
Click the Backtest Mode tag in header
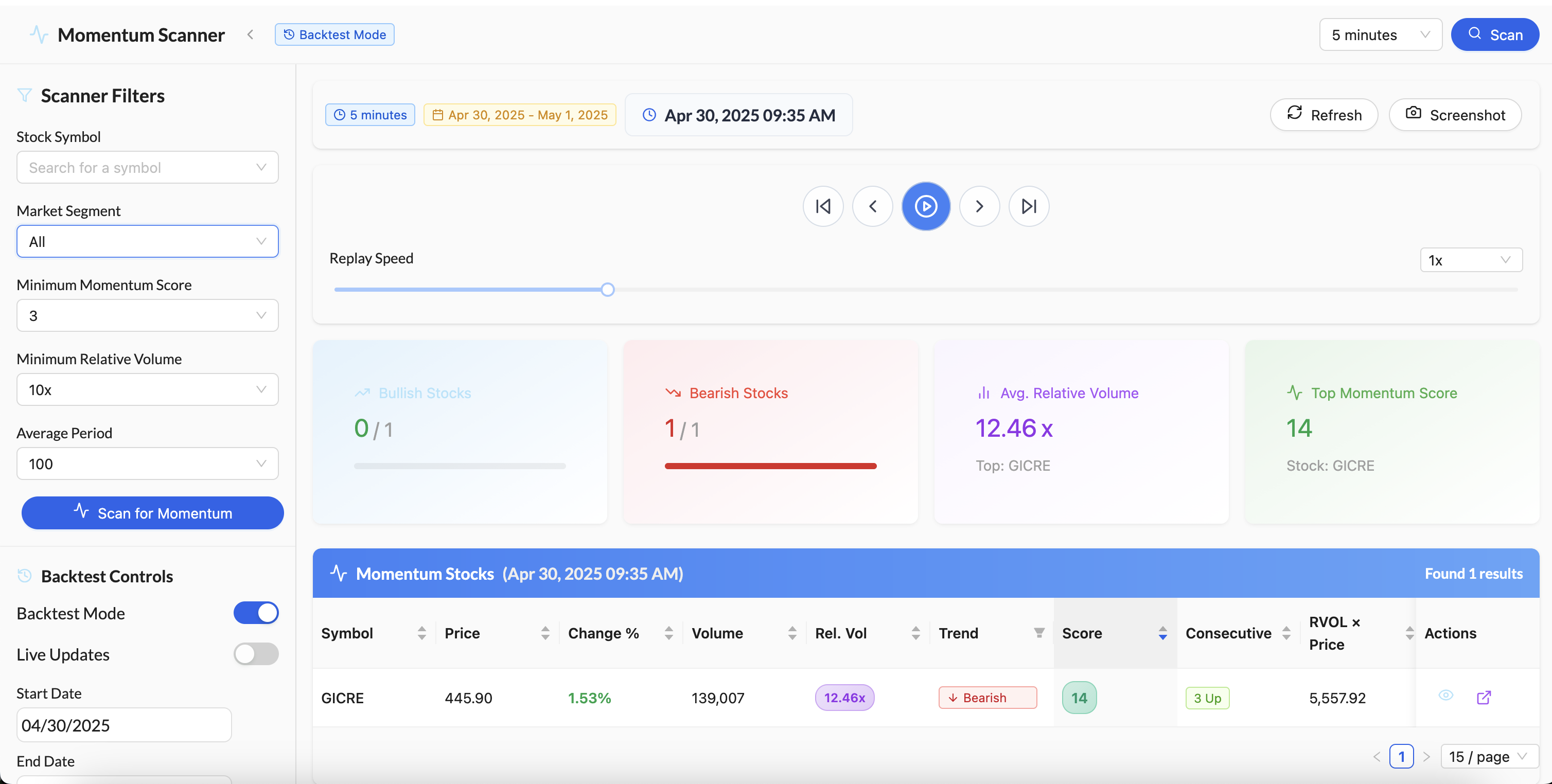334,35
